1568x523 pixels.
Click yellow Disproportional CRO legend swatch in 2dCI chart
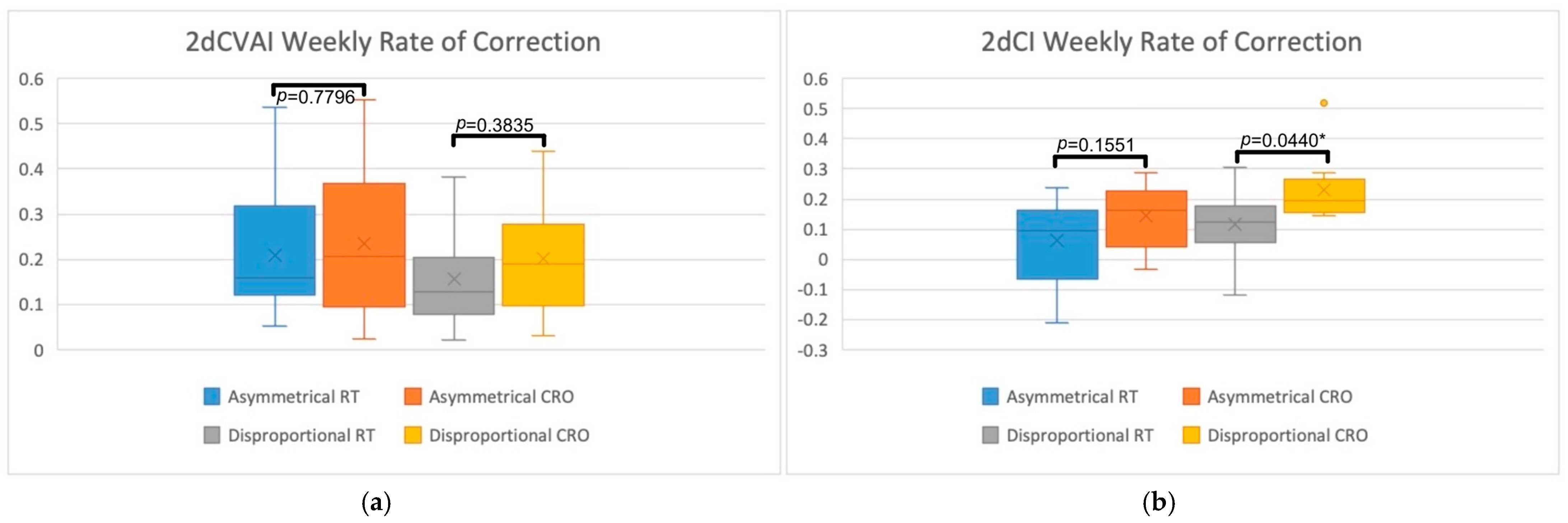coord(1191,435)
